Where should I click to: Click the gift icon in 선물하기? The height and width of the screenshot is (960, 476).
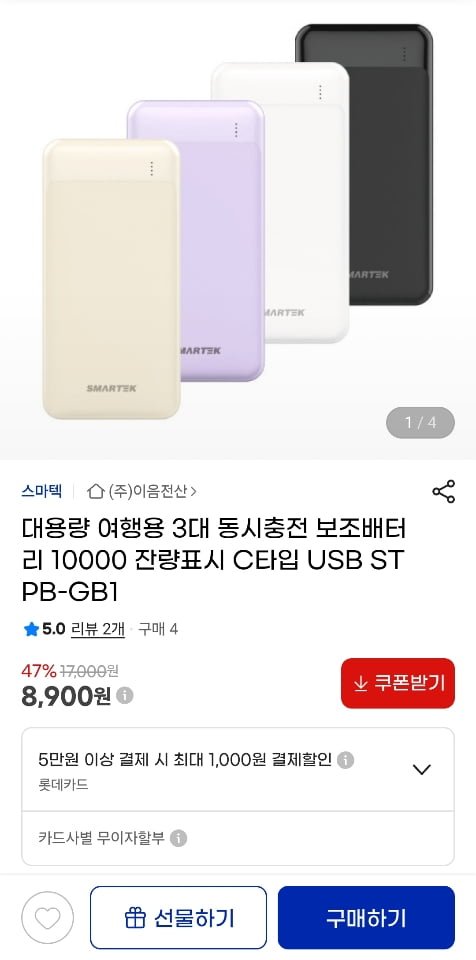point(134,918)
